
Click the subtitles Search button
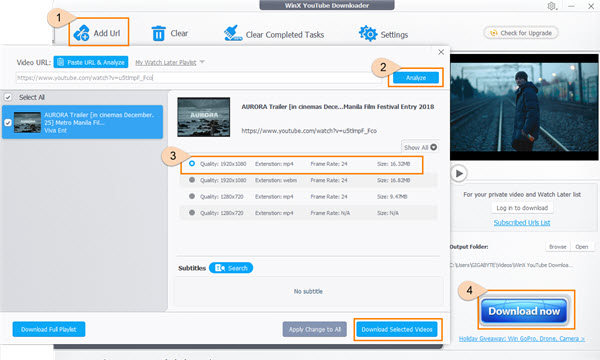[231, 268]
